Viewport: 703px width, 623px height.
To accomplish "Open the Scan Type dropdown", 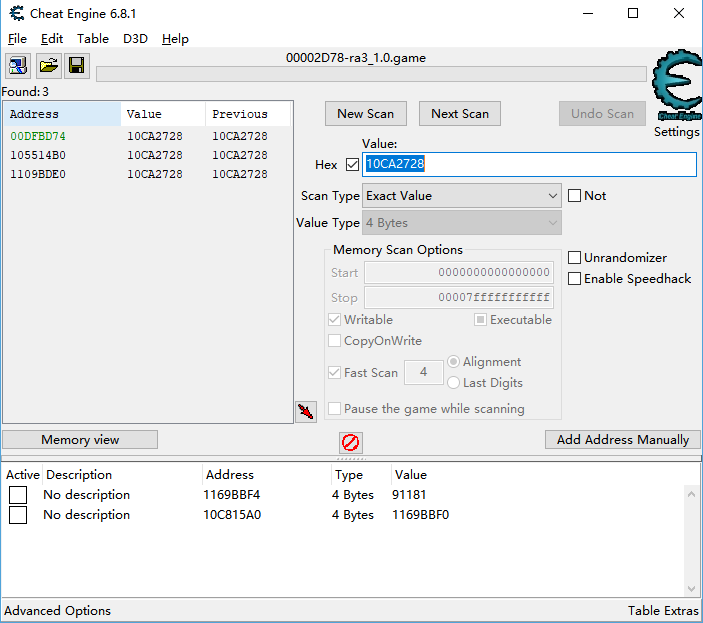I will [461, 195].
